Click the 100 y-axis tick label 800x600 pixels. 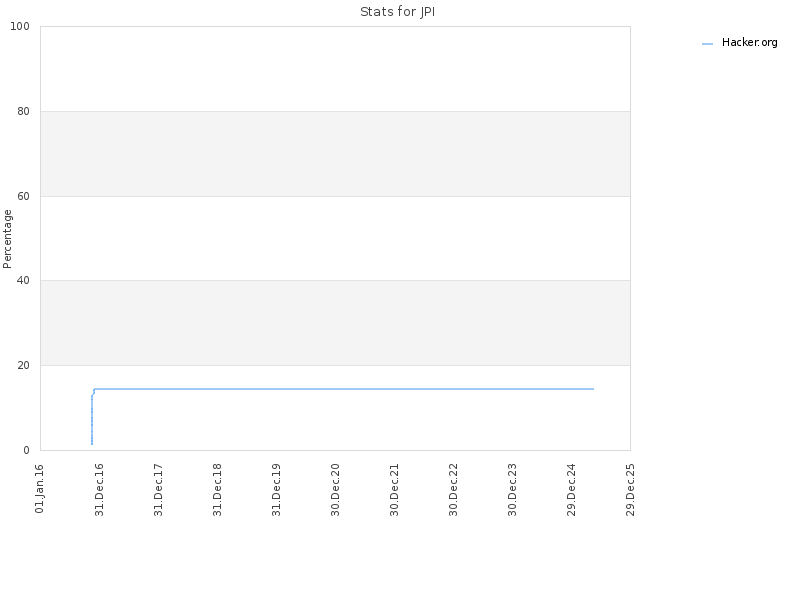pos(20,26)
